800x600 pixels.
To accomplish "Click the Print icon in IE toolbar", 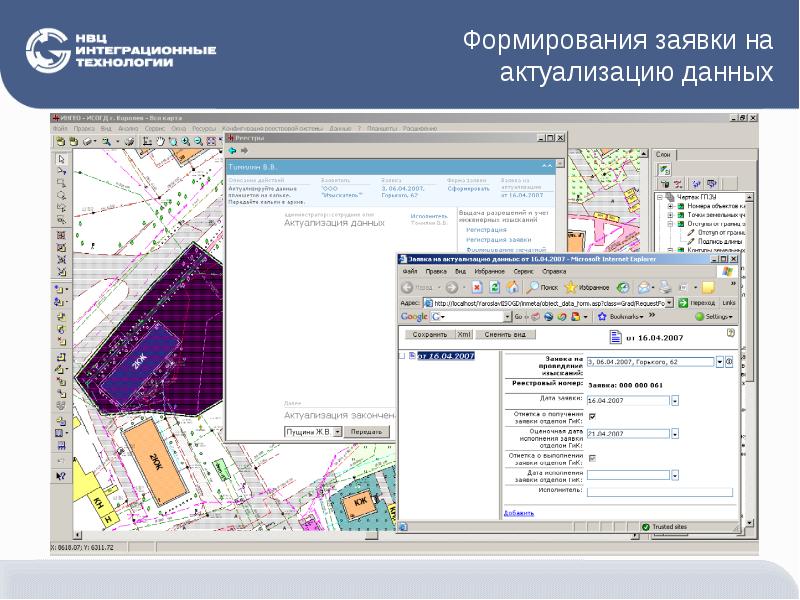I will point(665,286).
